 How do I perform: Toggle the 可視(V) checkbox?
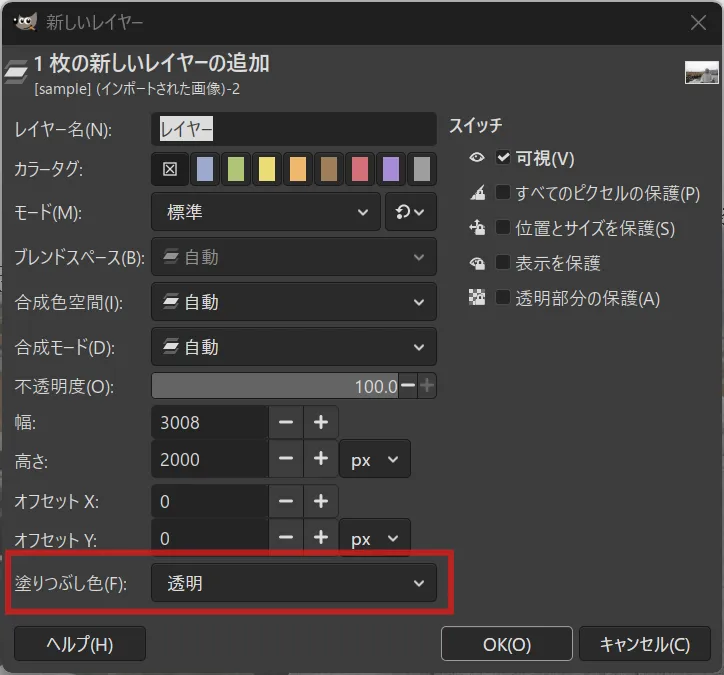tap(503, 157)
